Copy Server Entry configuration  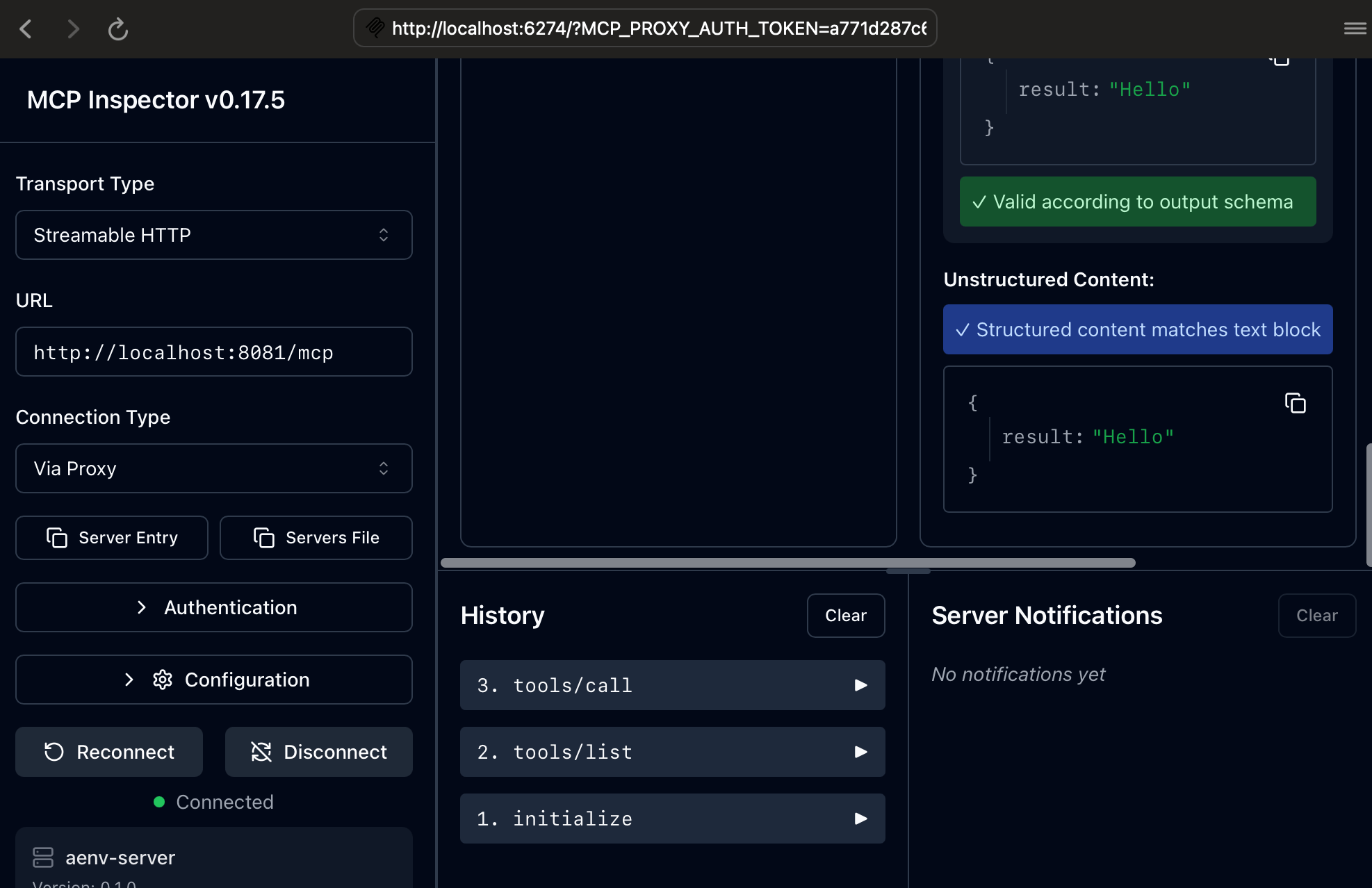click(112, 538)
